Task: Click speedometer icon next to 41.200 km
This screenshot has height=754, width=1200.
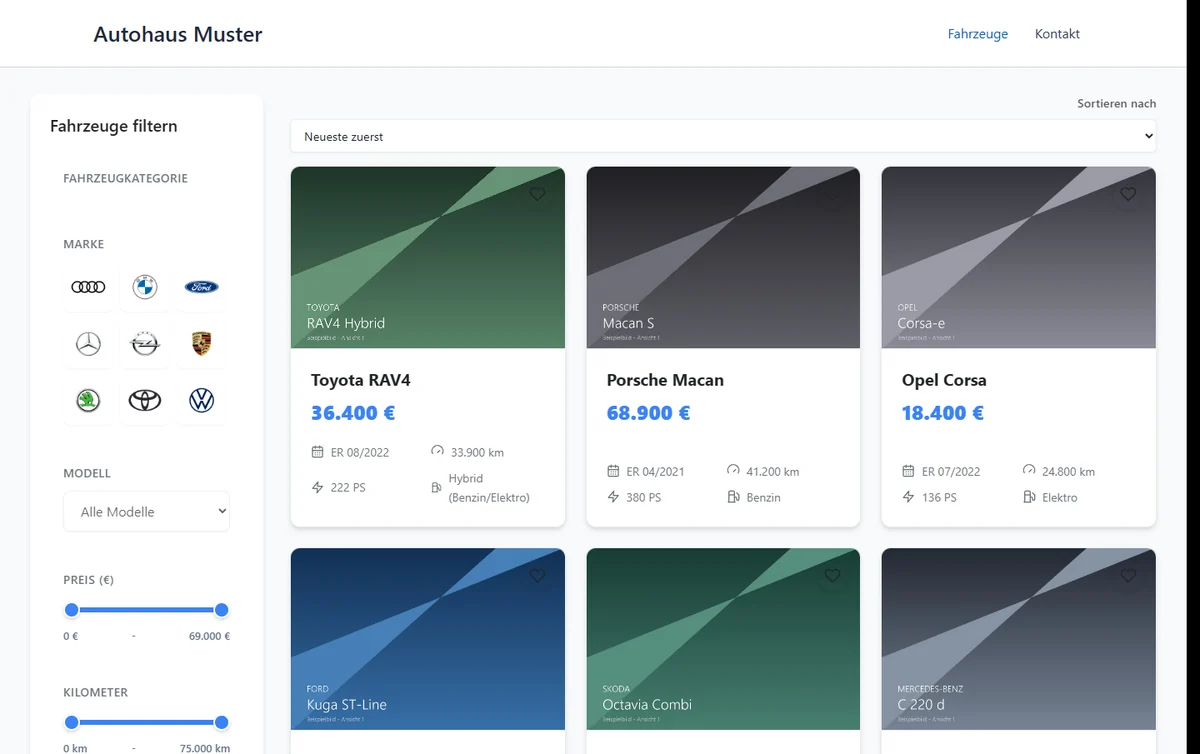Action: pos(733,471)
